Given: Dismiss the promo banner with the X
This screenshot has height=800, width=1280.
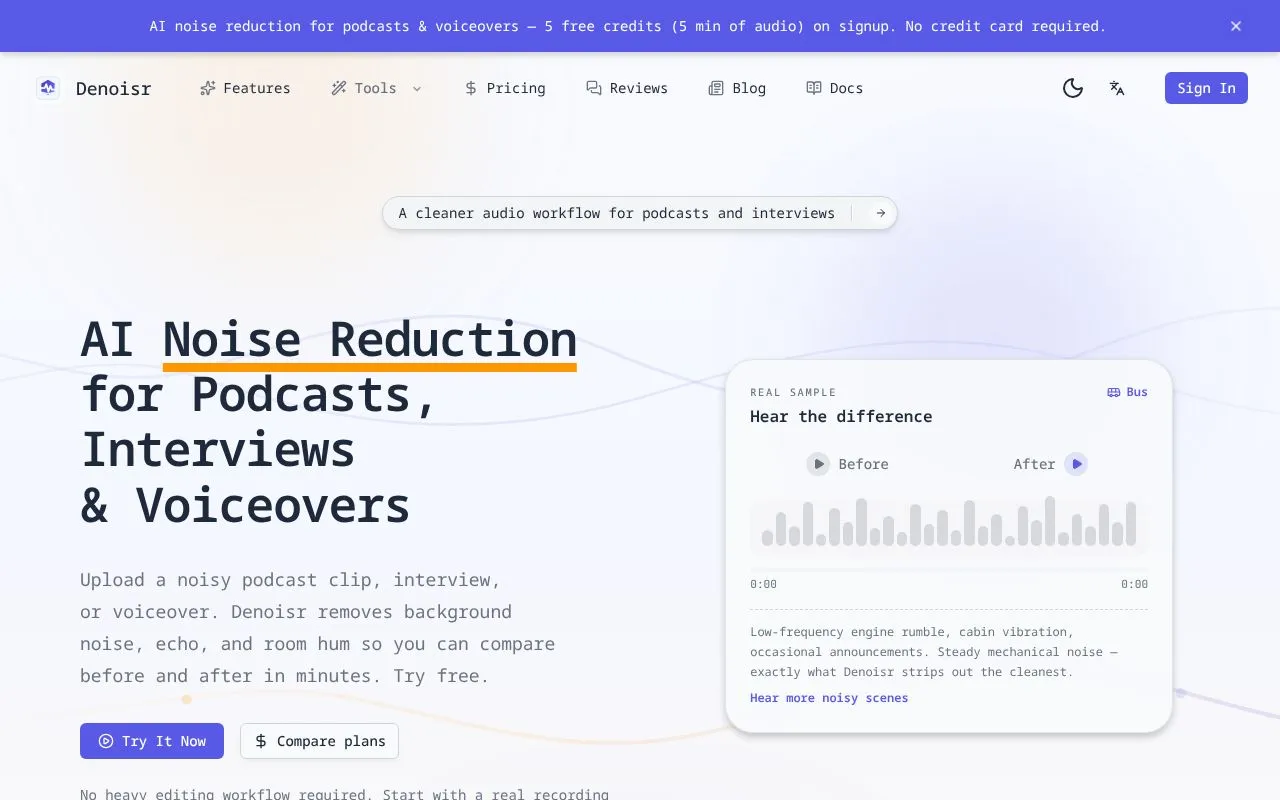Looking at the screenshot, I should coord(1236,26).
